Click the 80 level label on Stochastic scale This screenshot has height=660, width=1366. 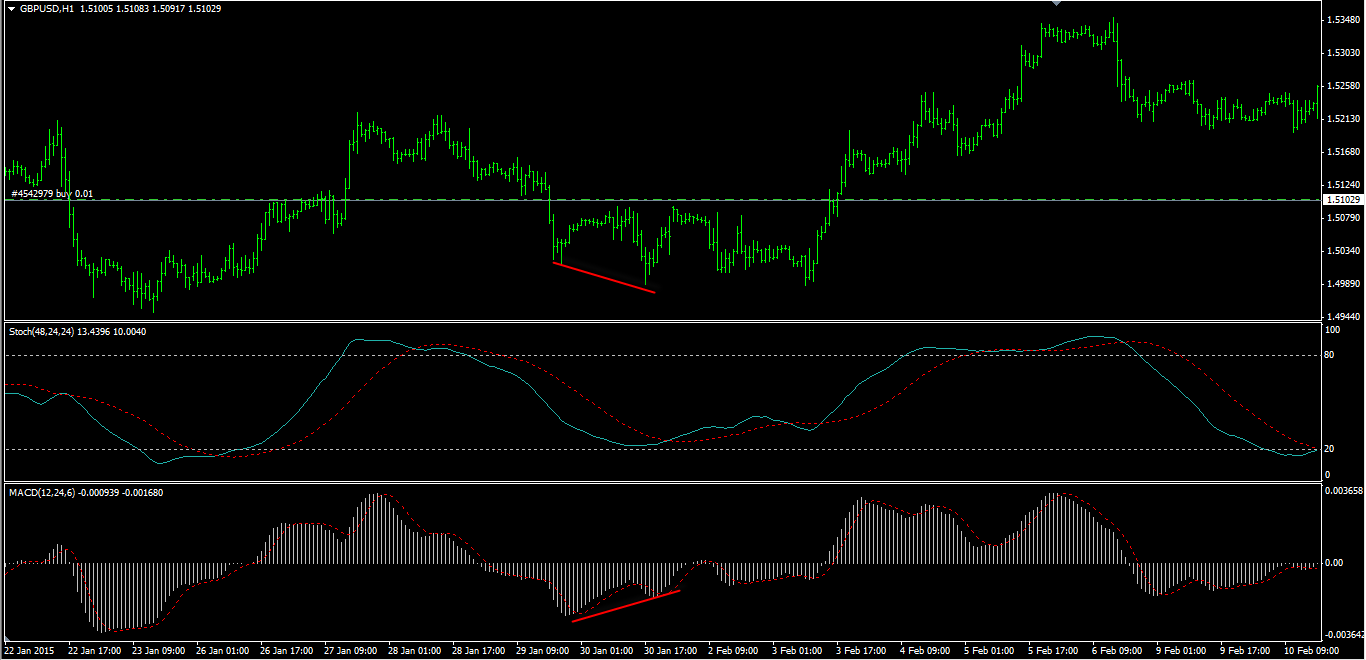pos(1331,355)
